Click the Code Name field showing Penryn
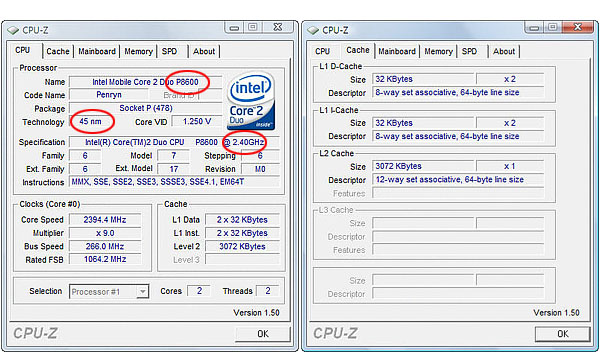The height and width of the screenshot is (362, 600). (109, 95)
